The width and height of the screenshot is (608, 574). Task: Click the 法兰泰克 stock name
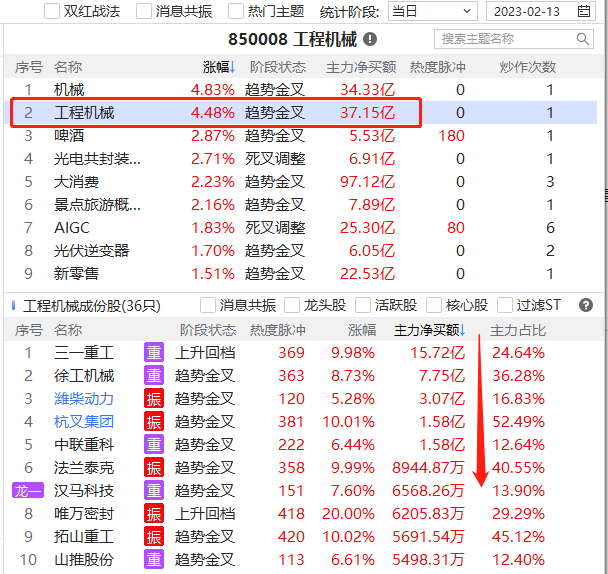(x=84, y=468)
